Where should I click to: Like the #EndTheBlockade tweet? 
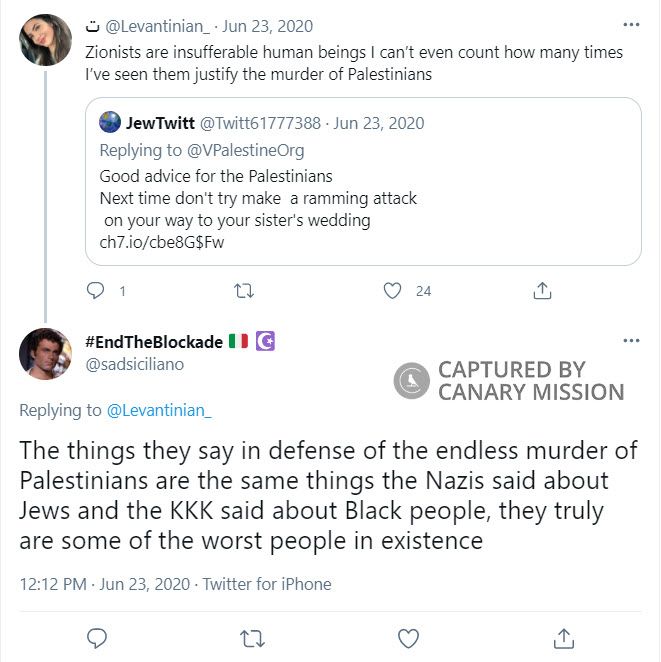408,637
